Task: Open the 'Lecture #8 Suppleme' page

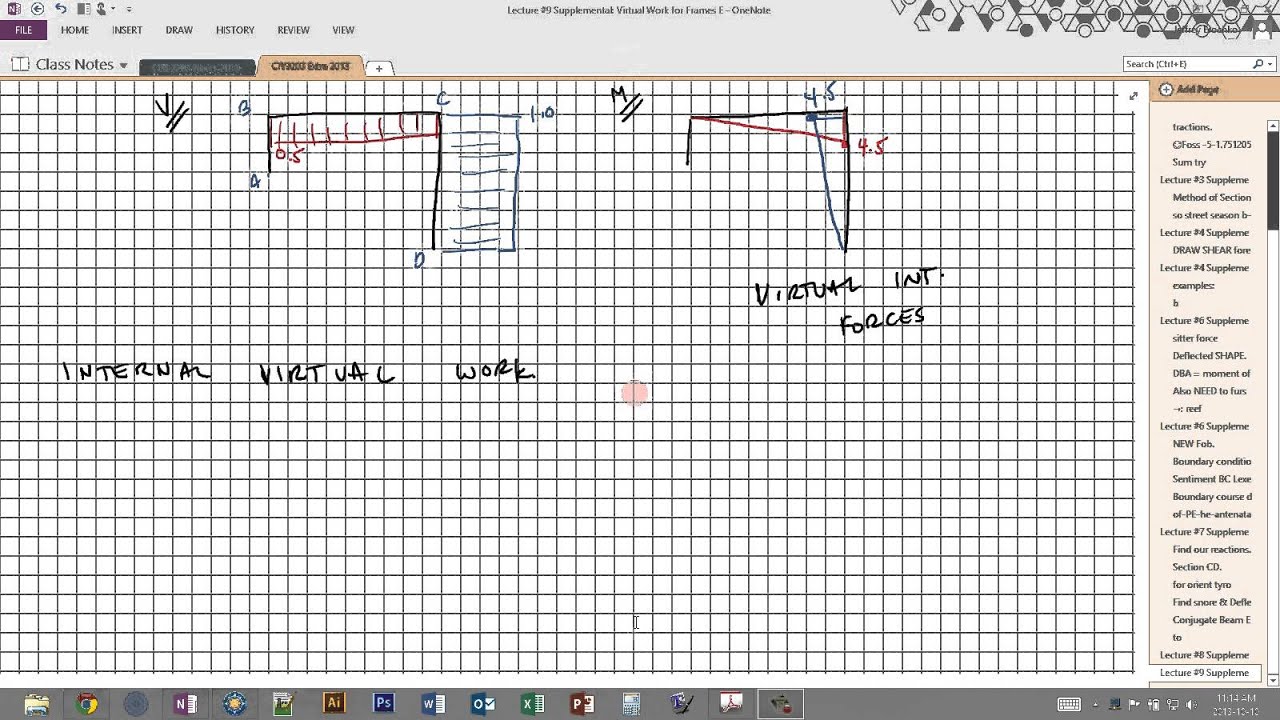Action: [1204, 655]
